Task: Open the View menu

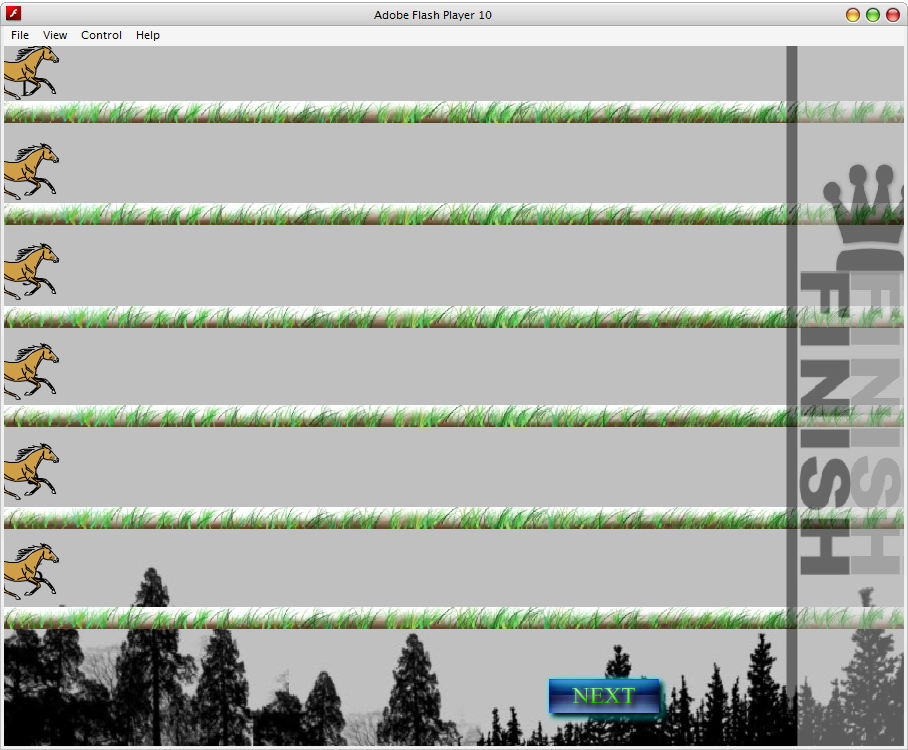Action: [55, 35]
